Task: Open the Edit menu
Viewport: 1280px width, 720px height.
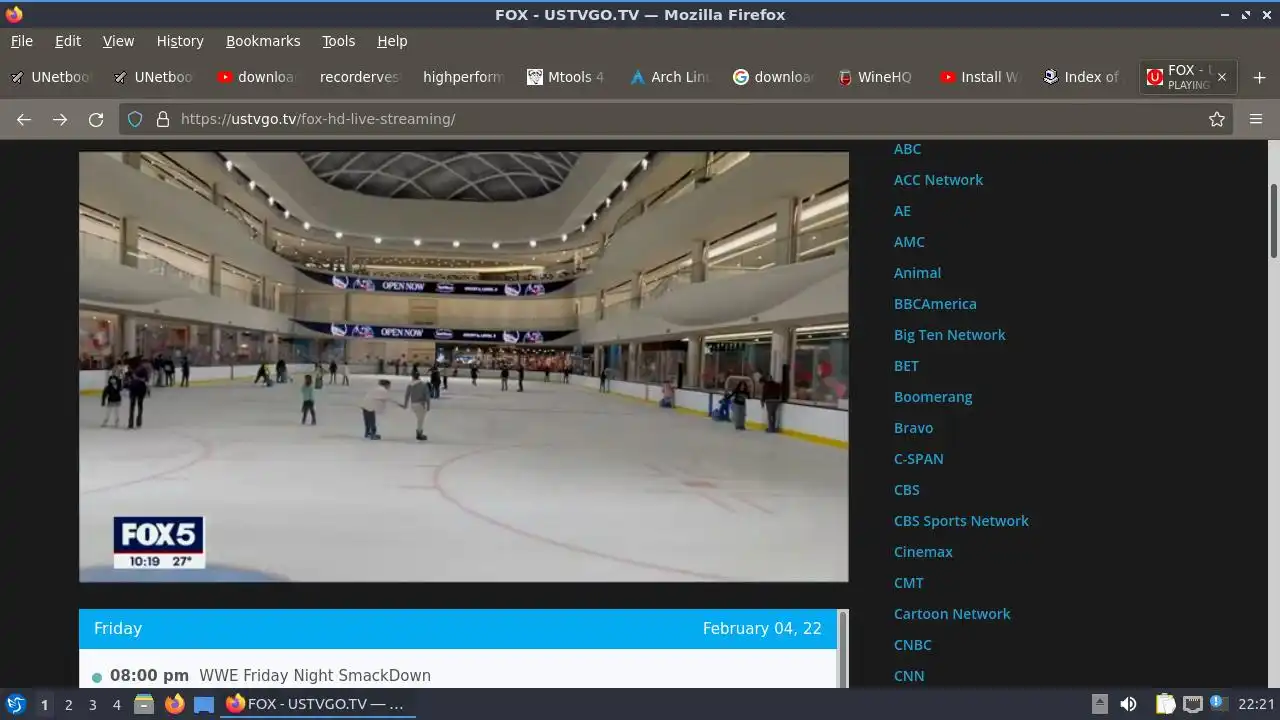Action: click(68, 41)
